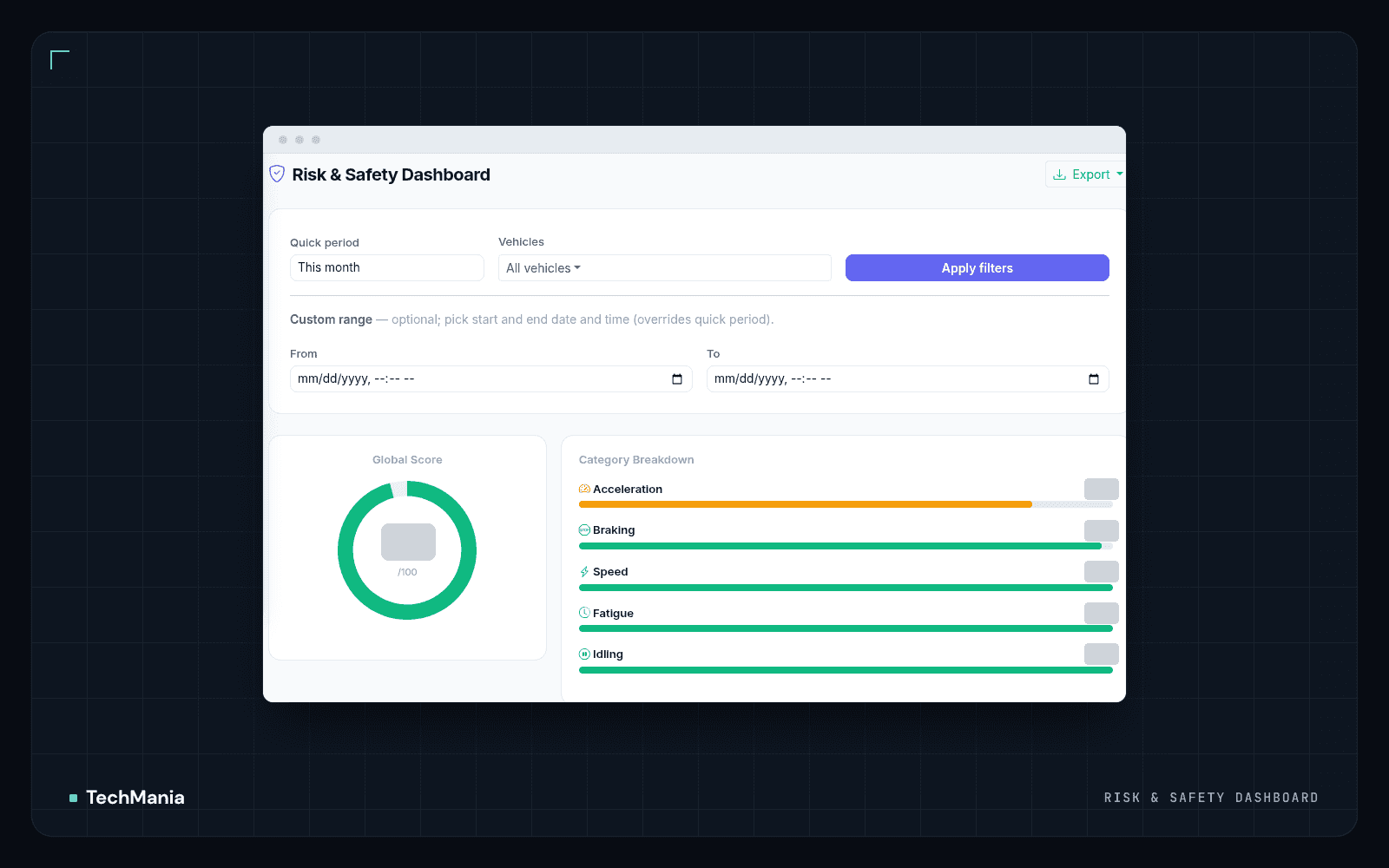Click the Apply filters button
The height and width of the screenshot is (868, 1389).
978,268
